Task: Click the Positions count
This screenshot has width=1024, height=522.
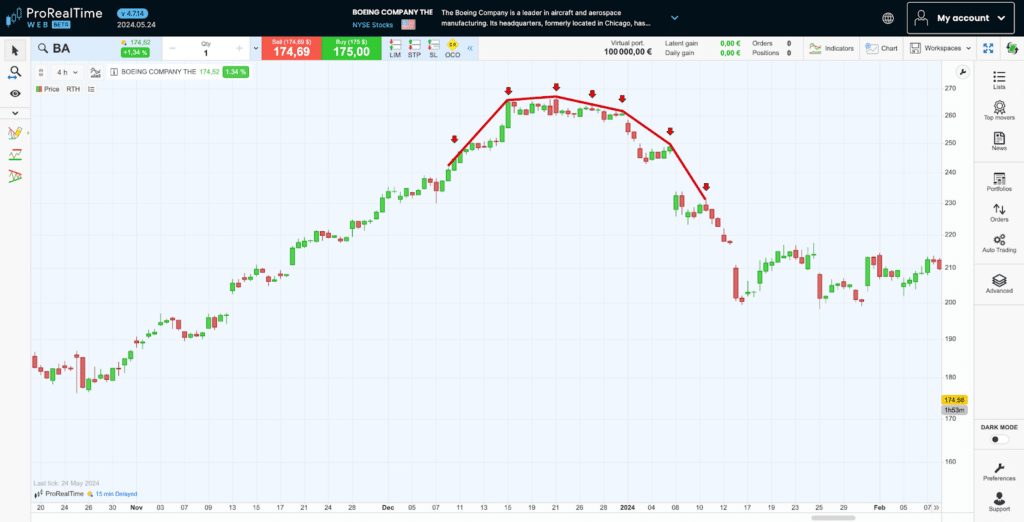Action: tap(789, 53)
